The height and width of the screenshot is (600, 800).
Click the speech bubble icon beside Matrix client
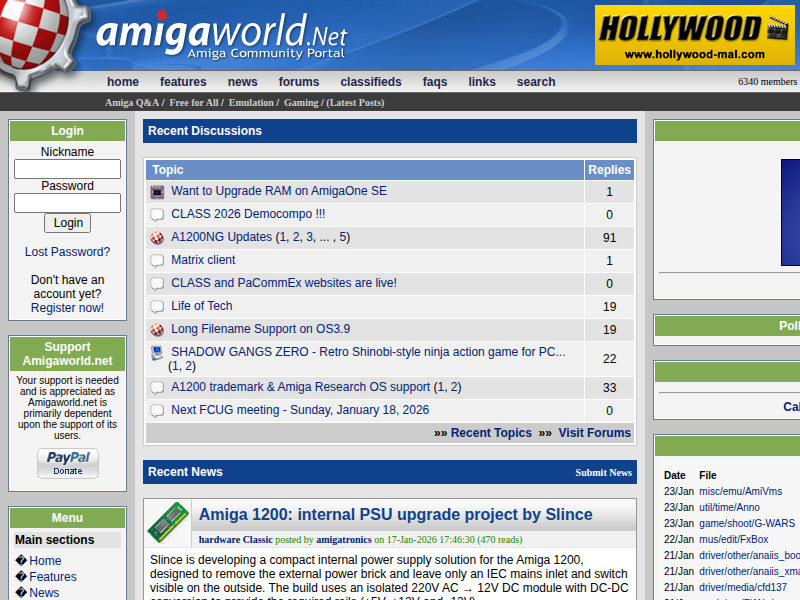coord(157,261)
